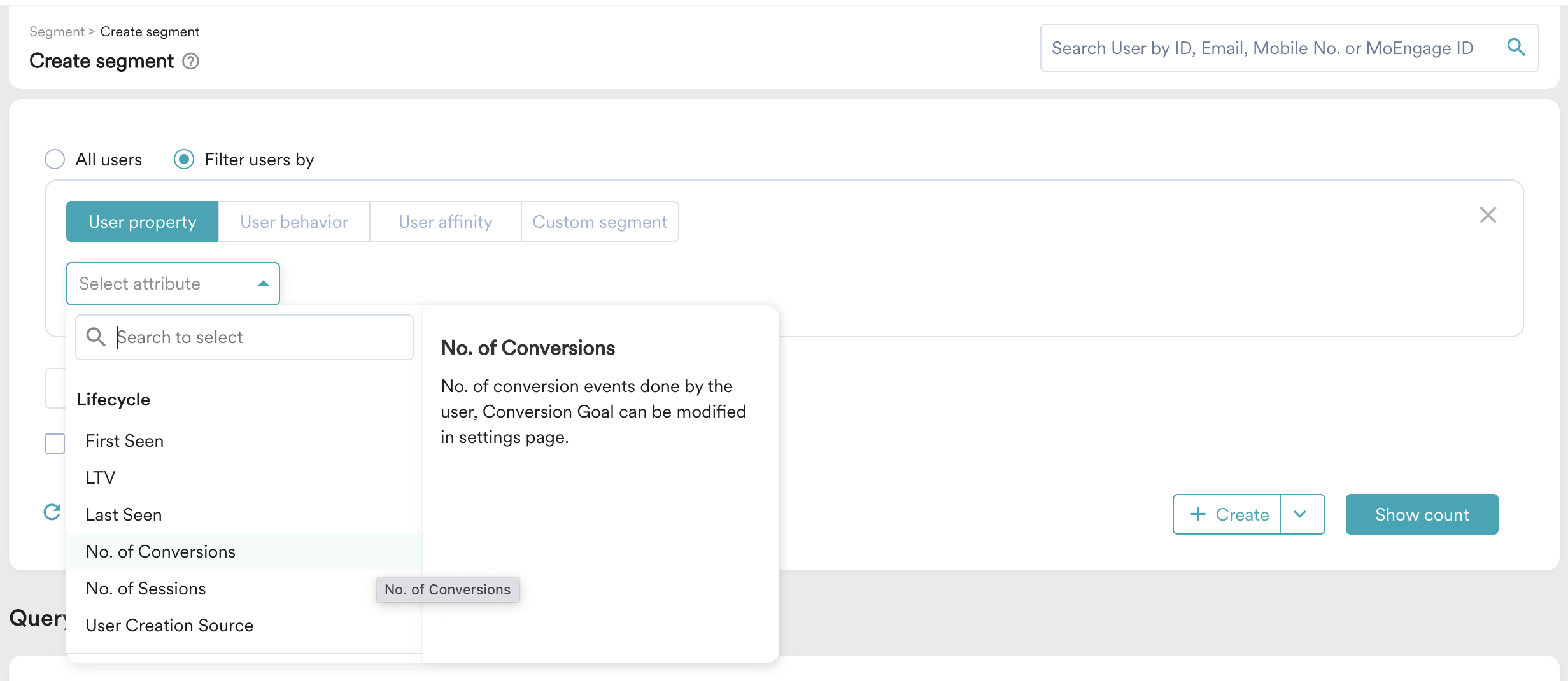
Task: Switch to the Custom segment tab
Action: click(x=599, y=222)
